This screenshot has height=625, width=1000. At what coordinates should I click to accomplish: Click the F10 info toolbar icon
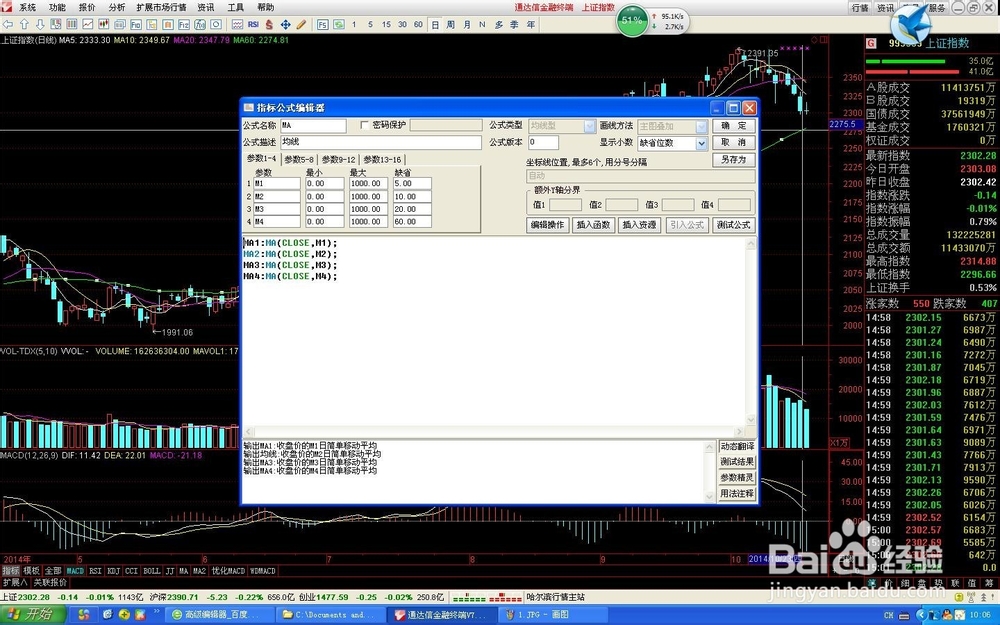tap(135, 24)
